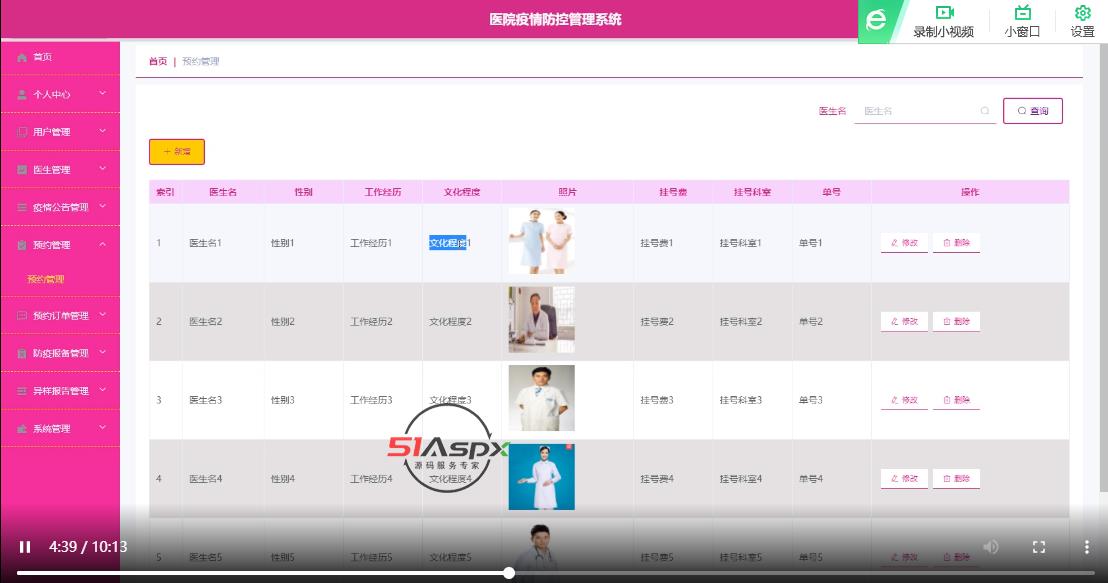Open the 设置 gear icon

[x=1083, y=13]
